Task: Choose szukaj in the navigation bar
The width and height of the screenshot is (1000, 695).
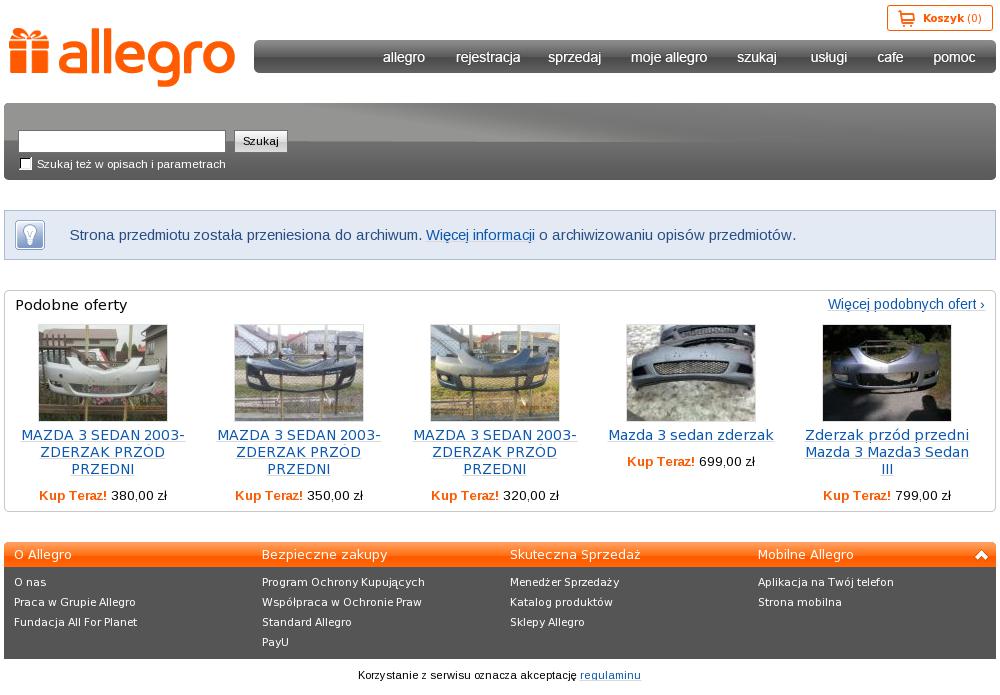Action: click(x=757, y=57)
